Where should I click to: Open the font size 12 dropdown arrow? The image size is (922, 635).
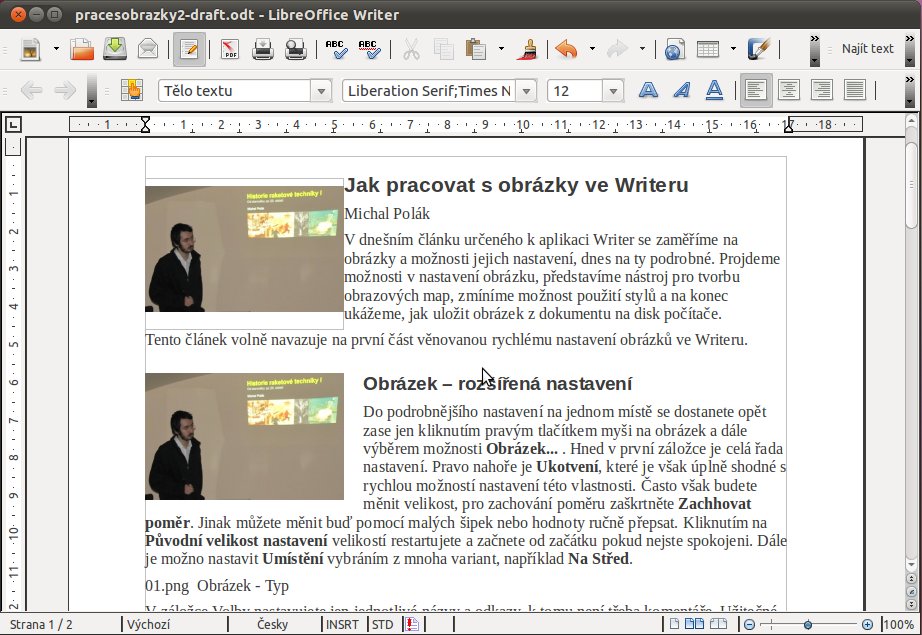(x=613, y=91)
